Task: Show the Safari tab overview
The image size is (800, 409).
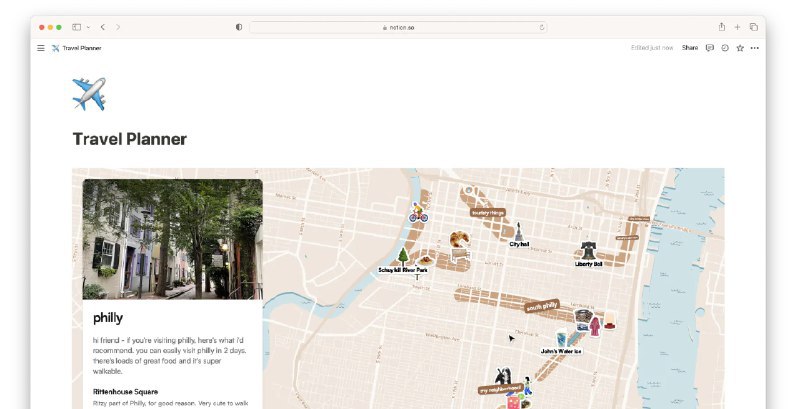Action: (754, 27)
